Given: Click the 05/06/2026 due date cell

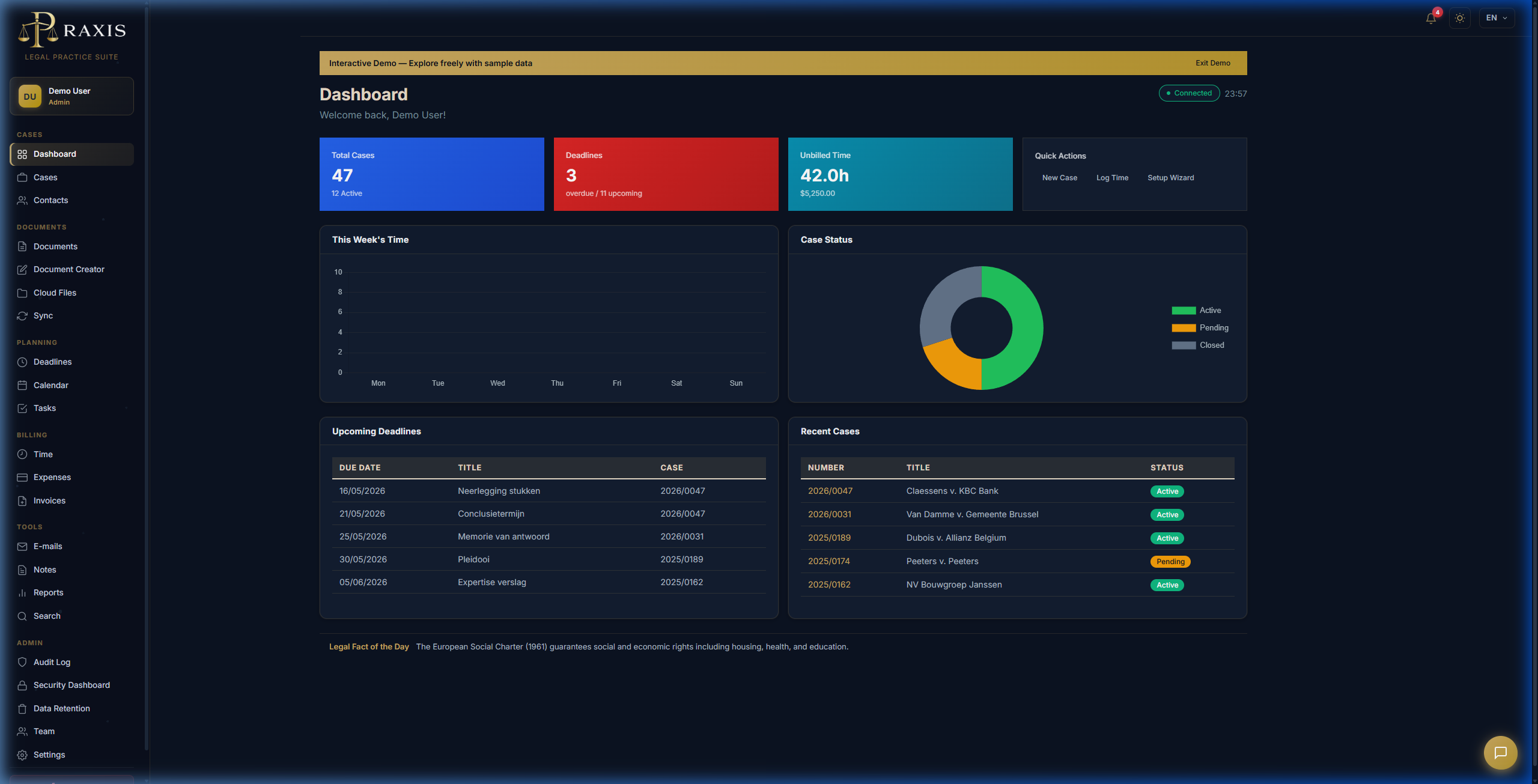Looking at the screenshot, I should click(x=363, y=582).
